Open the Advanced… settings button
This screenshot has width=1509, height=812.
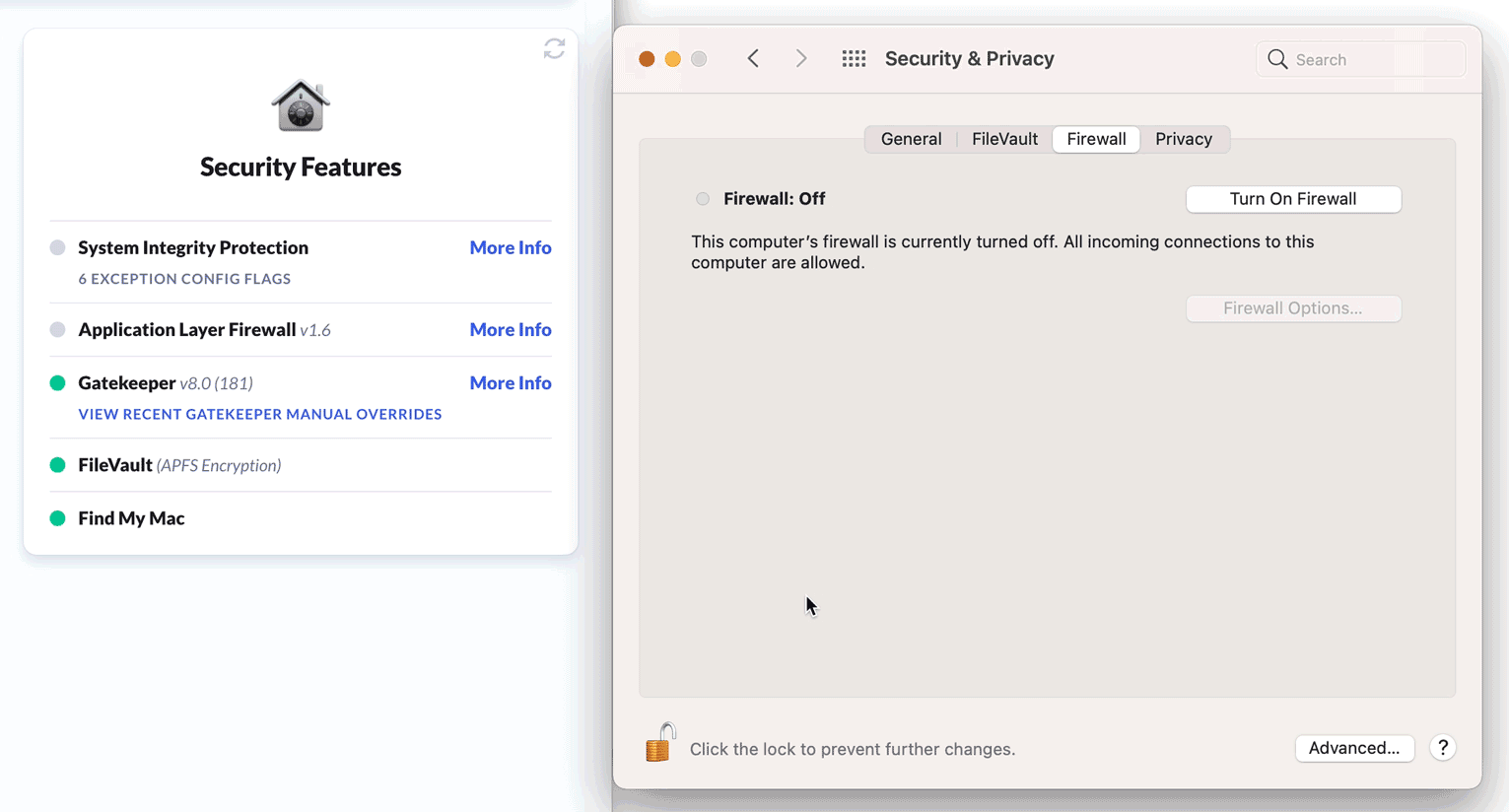pos(1353,748)
